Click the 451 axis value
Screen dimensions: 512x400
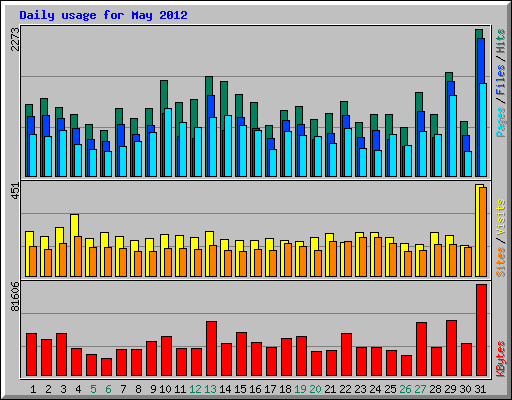[x=15, y=191]
